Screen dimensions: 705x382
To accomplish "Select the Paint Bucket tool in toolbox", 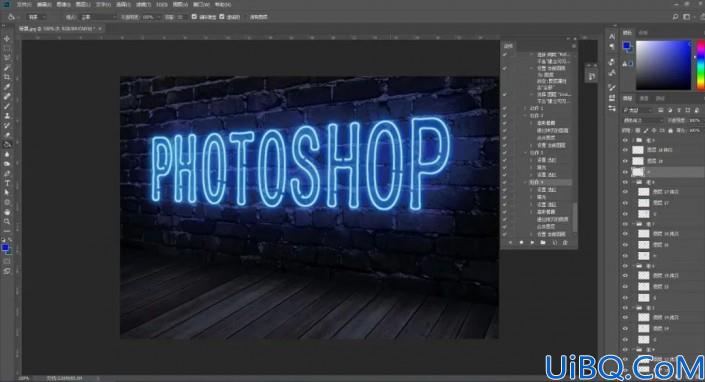I will [x=7, y=145].
